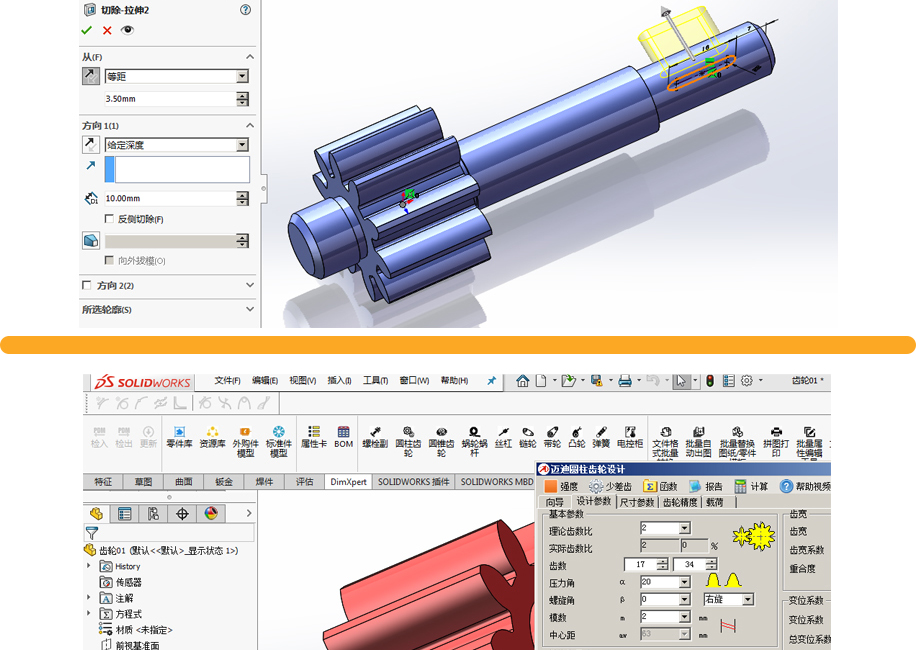Click the SolidWorks Home icon
Image resolution: width=916 pixels, height=650 pixels.
[523, 381]
